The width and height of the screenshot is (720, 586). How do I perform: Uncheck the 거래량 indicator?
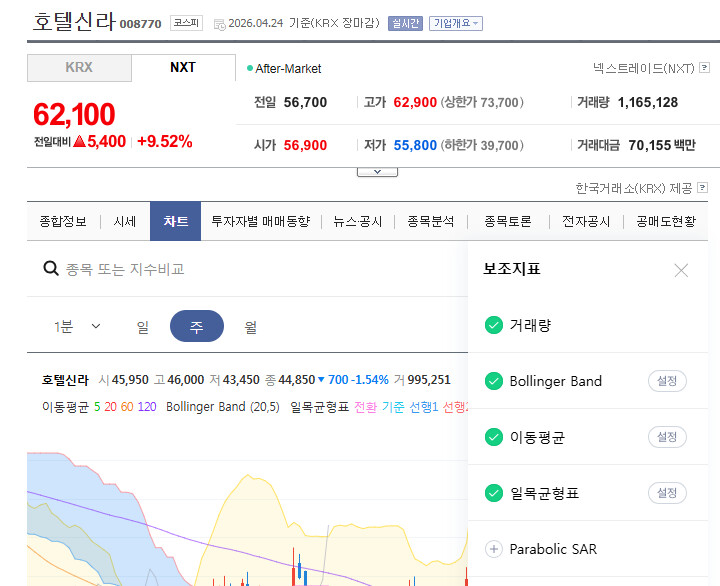tap(494, 325)
